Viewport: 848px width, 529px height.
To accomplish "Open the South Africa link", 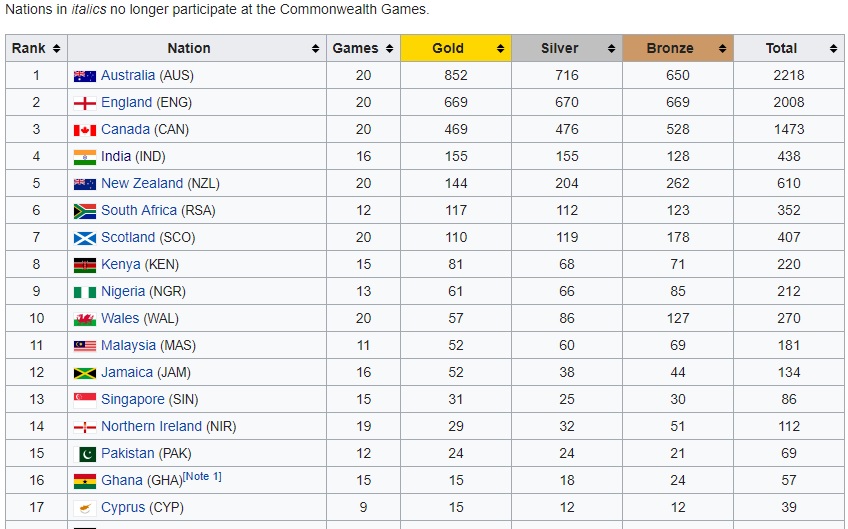I will click(139, 210).
